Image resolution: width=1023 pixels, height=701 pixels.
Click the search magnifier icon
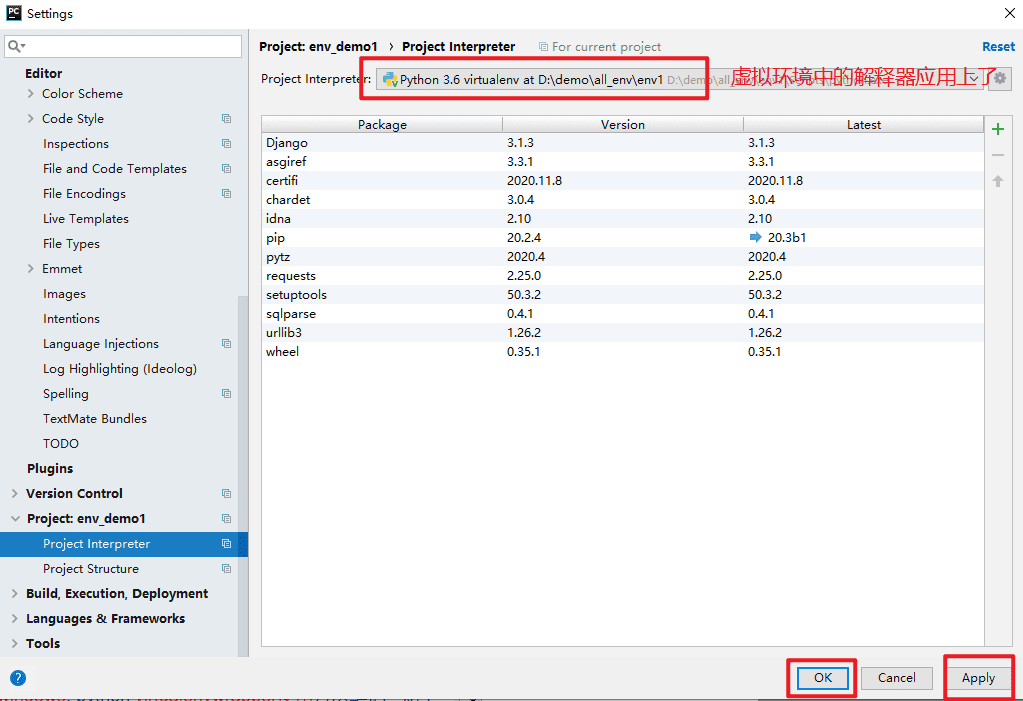tap(15, 46)
